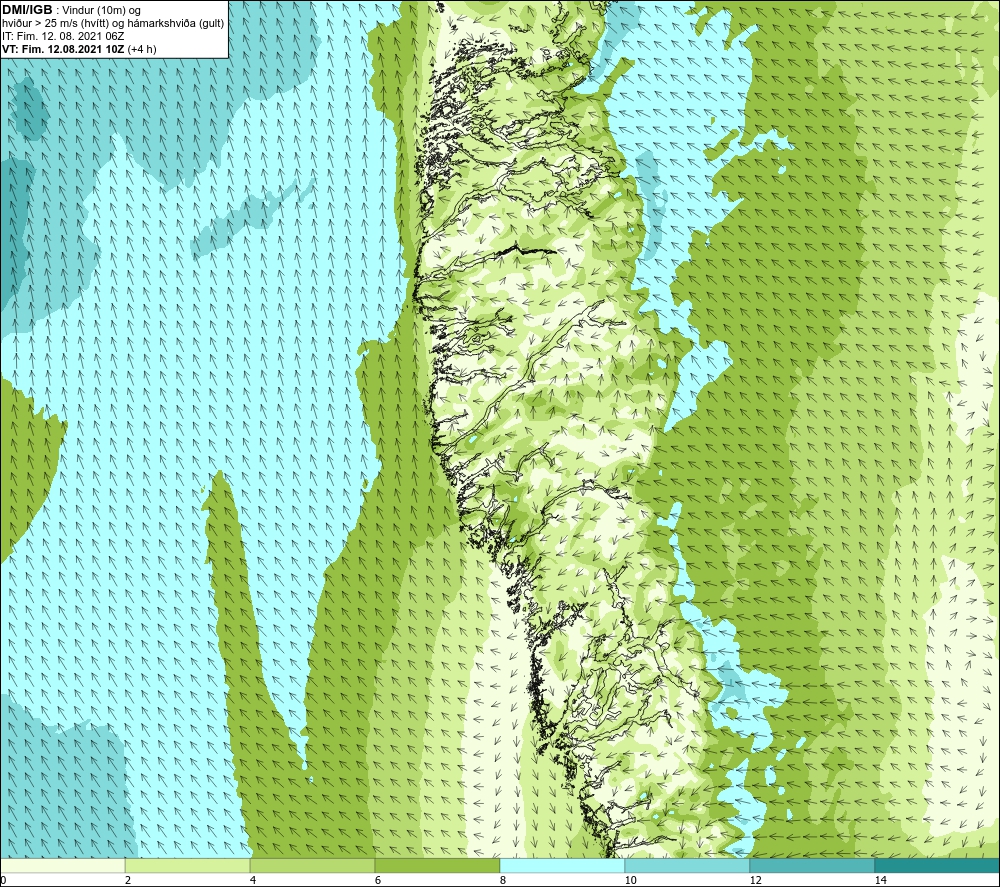The width and height of the screenshot is (1000, 887).
Task: Click the scale label '12'
Action: pyautogui.click(x=755, y=881)
